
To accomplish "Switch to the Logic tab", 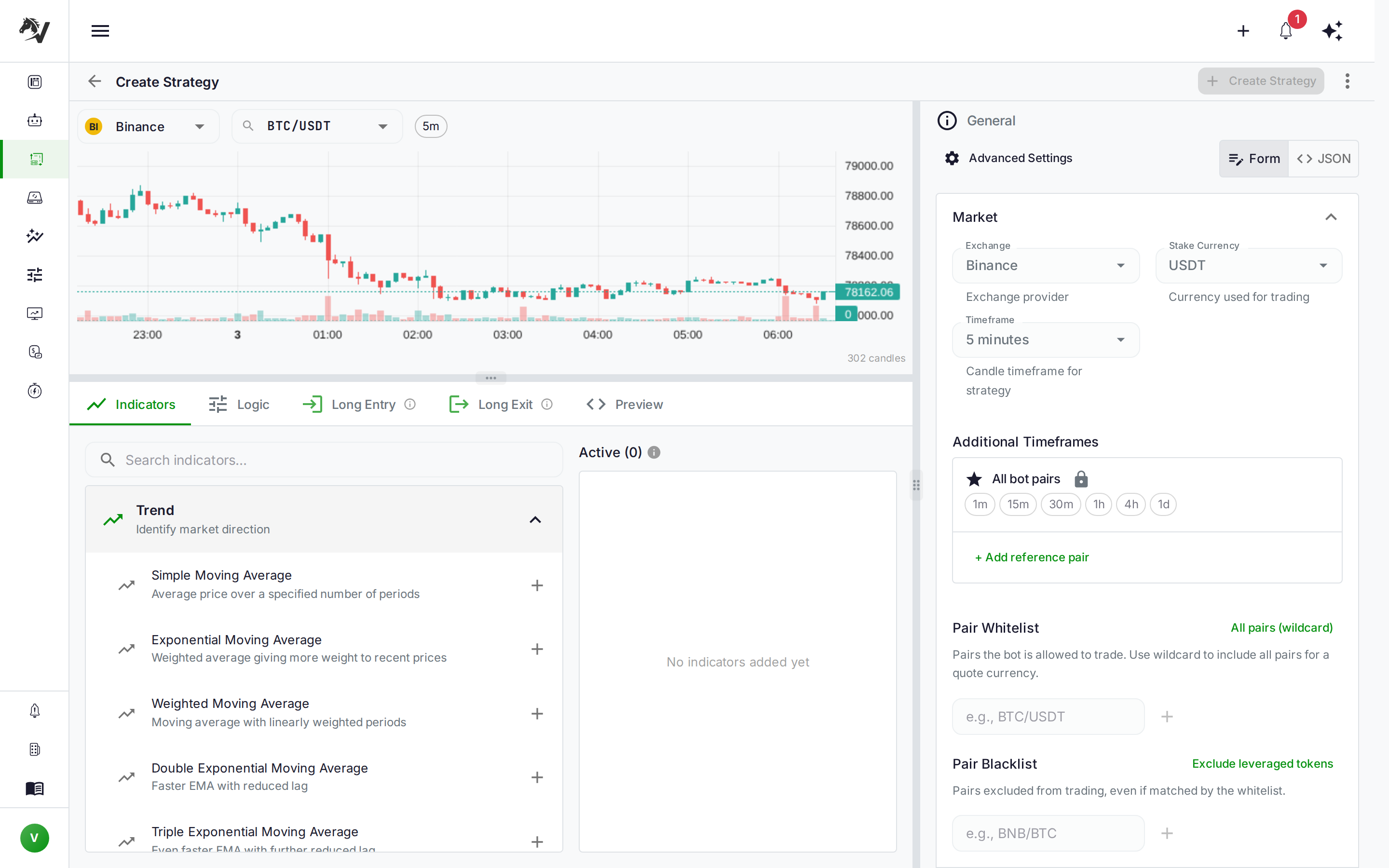I will click(x=238, y=404).
